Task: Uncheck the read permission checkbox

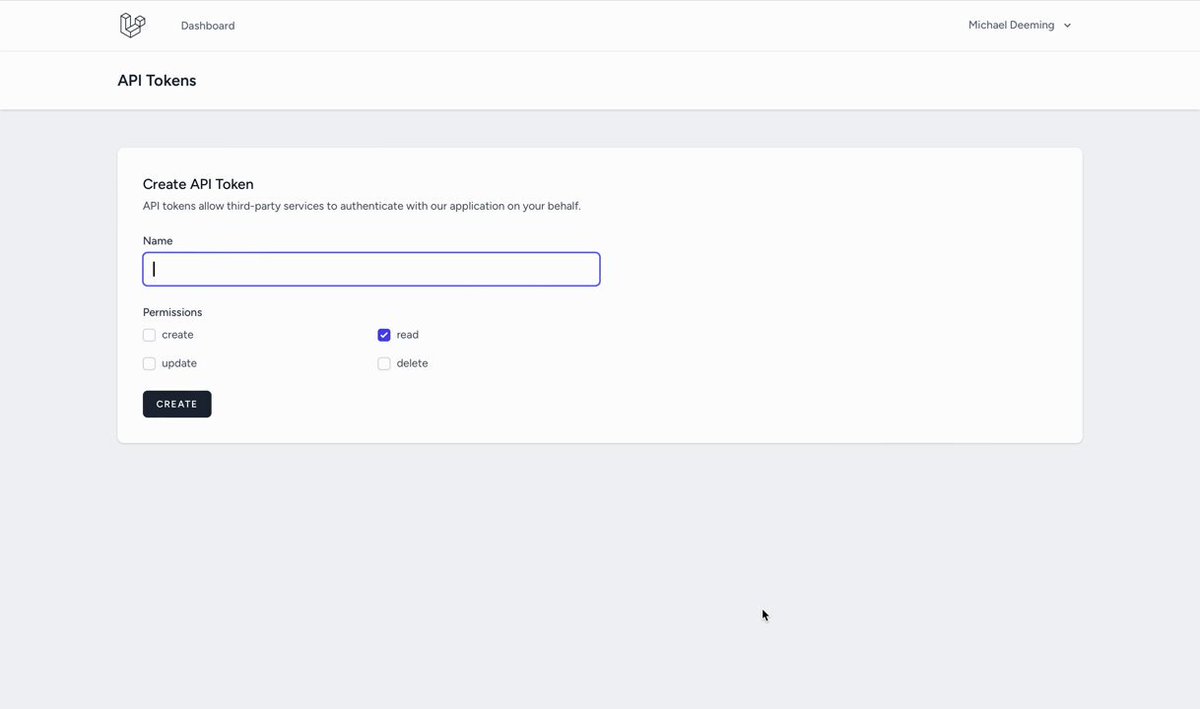Action: point(384,335)
